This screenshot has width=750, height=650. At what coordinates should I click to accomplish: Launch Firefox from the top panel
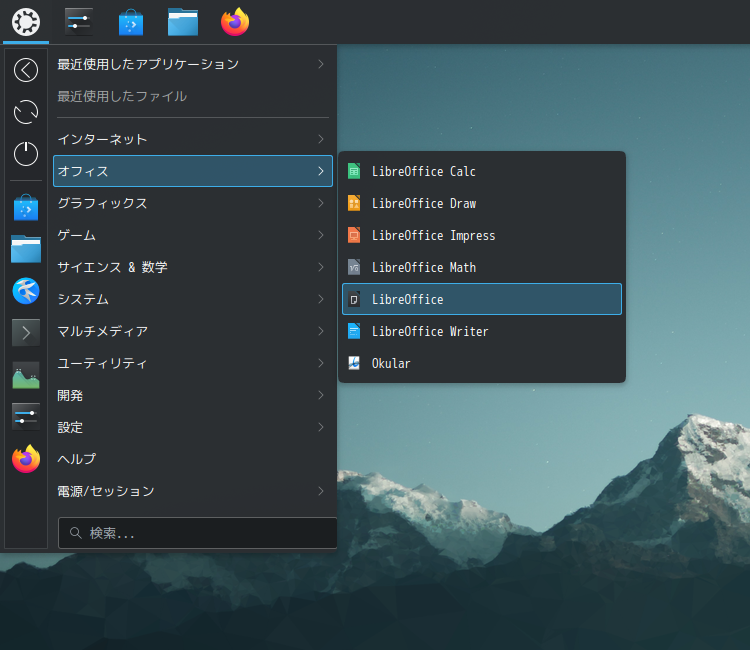pyautogui.click(x=235, y=22)
